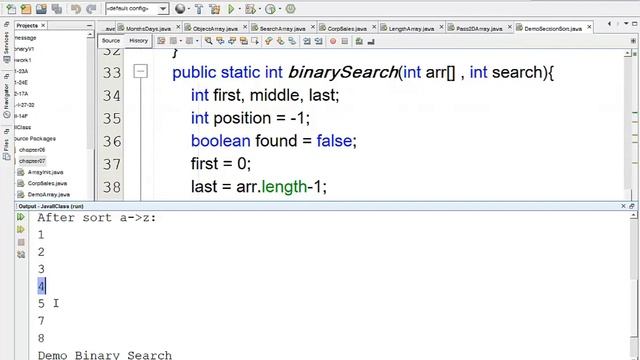Click the Clean and Build icon

pos(215,9)
